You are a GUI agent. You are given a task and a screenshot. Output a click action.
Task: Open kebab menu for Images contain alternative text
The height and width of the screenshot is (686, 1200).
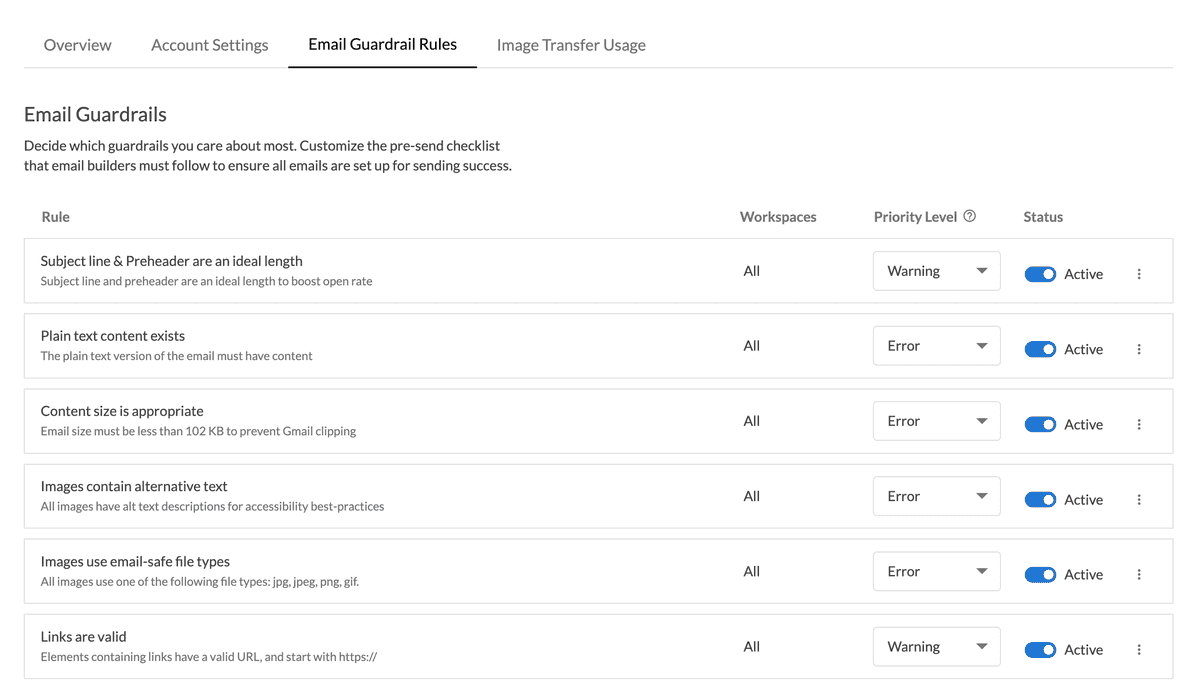point(1139,498)
